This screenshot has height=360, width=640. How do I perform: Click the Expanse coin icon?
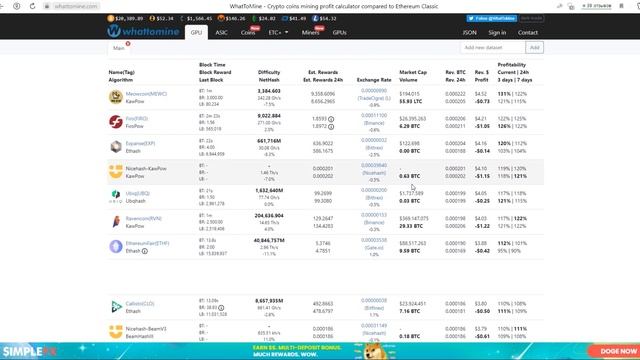tap(116, 147)
